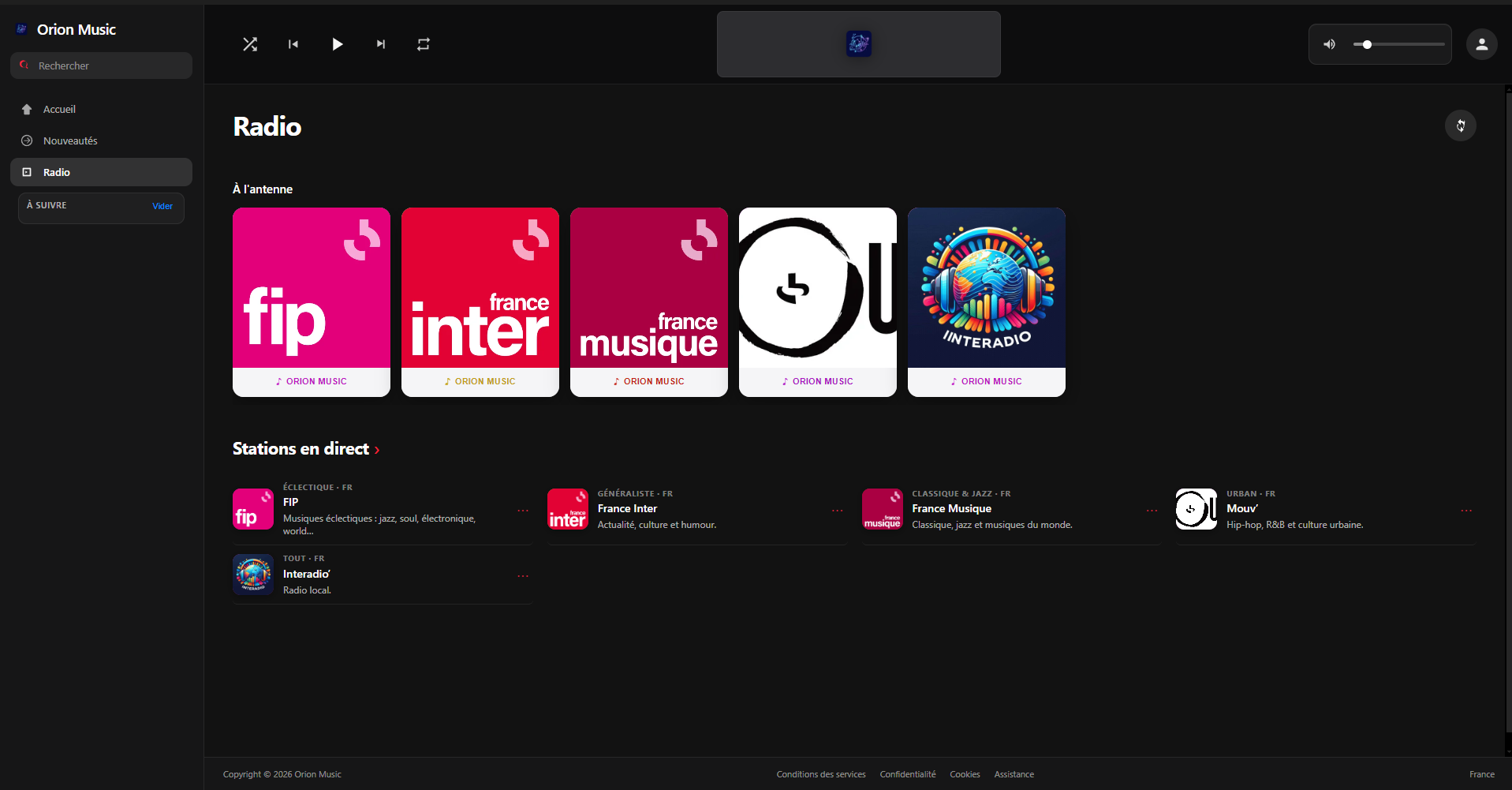
Task: Click the Mouv' small list logo
Action: (1197, 509)
